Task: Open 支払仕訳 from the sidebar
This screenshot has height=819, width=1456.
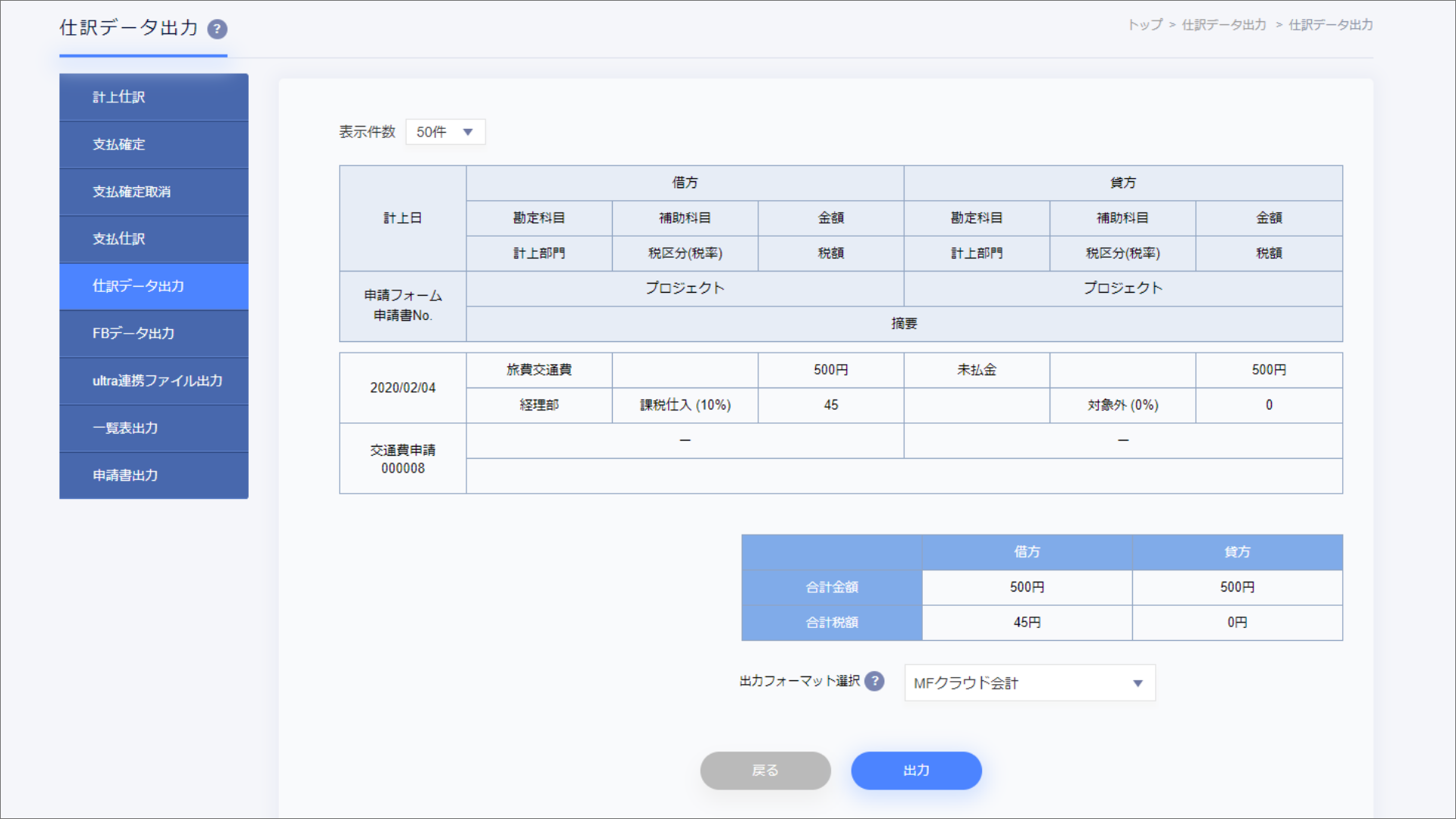Action: coord(154,239)
